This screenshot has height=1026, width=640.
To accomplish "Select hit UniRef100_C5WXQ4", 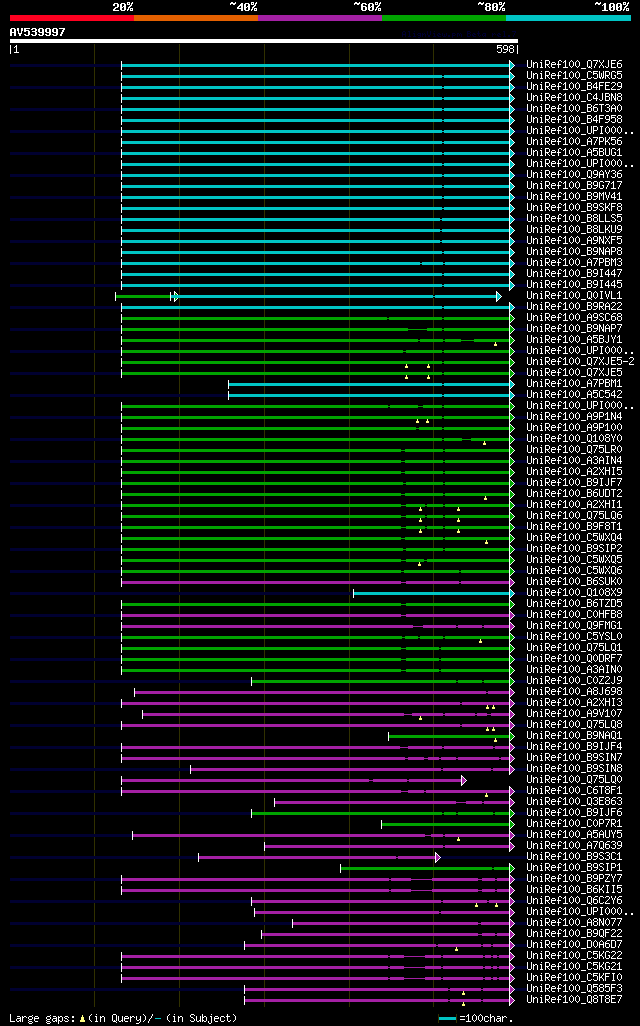I will pos(575,538).
